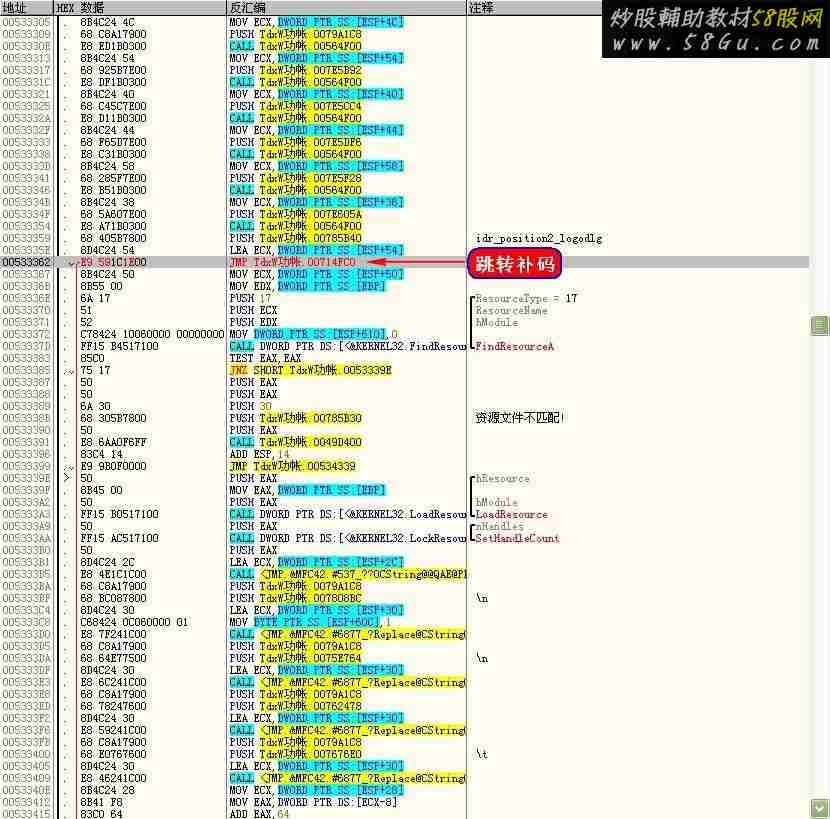Click PUSH TdxW 00785B40 instruction
The image size is (830, 819).
pos(295,238)
